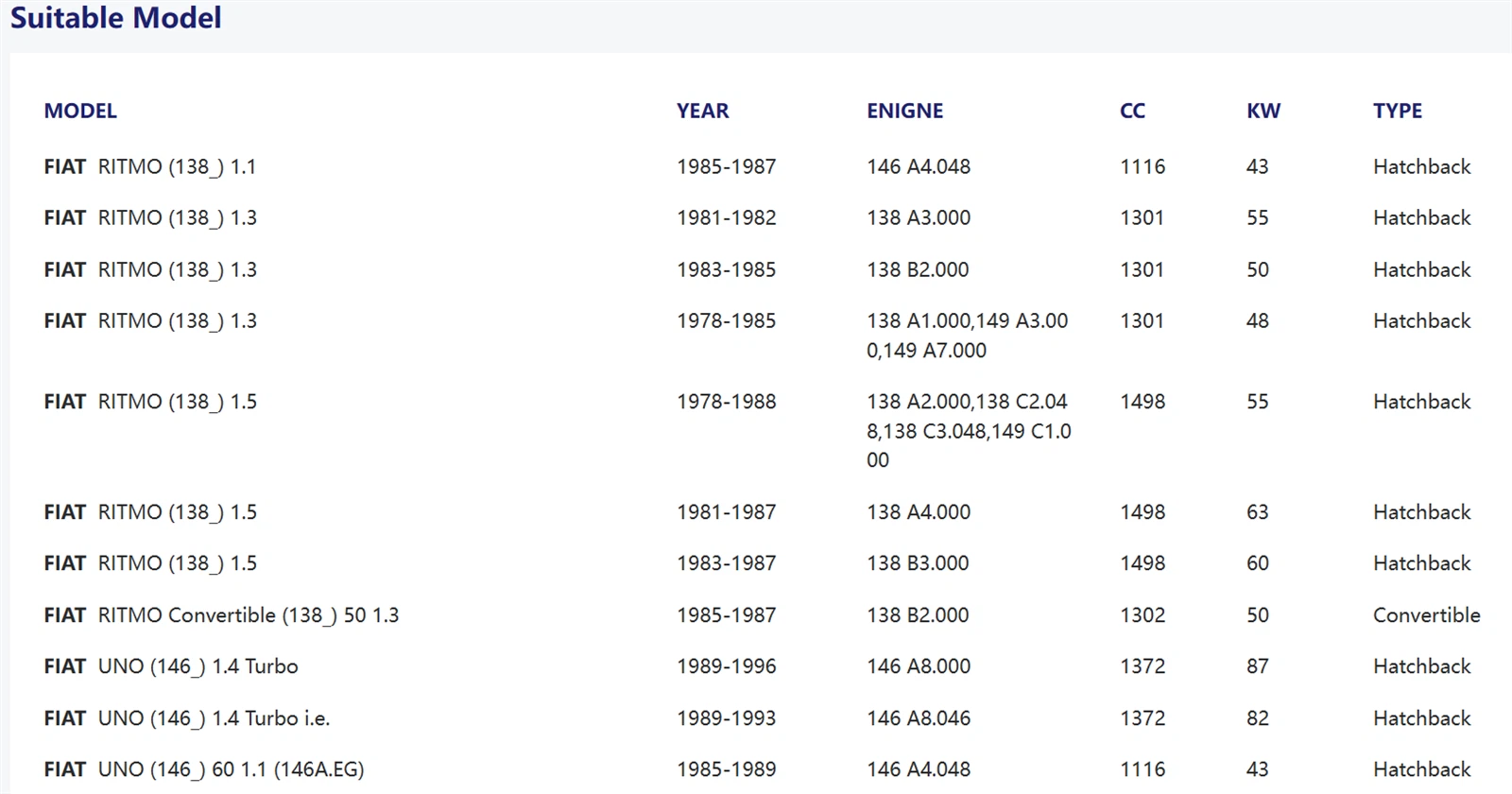This screenshot has width=1512, height=794.
Task: Click KW value 48
Action: coord(1258,320)
